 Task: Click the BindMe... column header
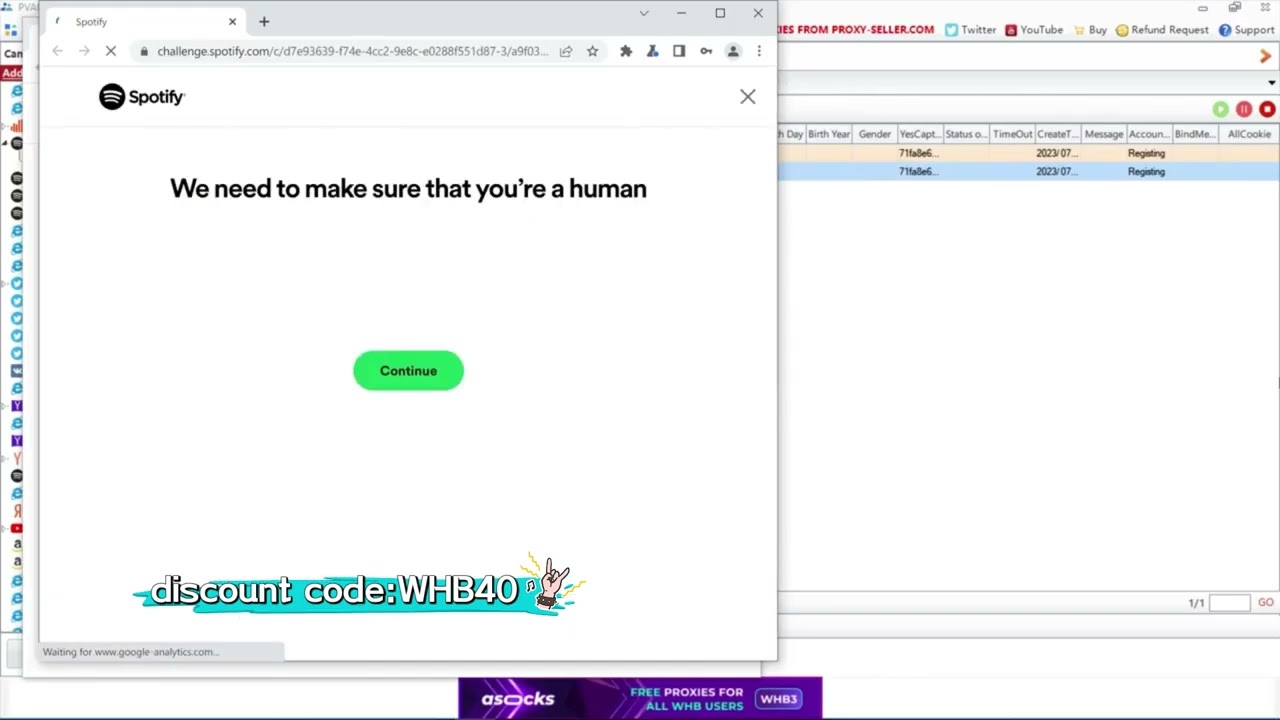1195,134
